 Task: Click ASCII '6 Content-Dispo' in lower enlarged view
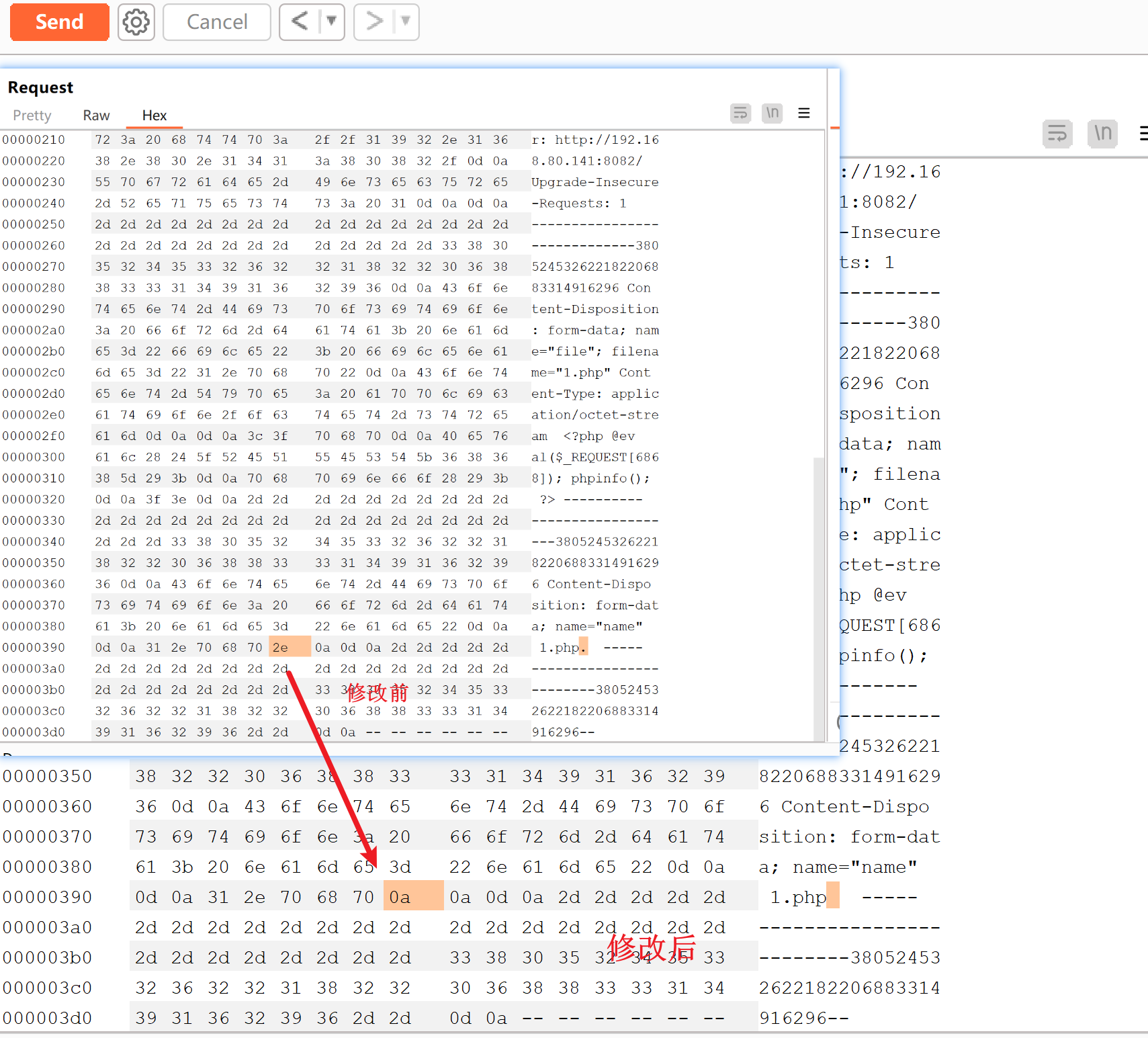pyautogui.click(x=844, y=807)
